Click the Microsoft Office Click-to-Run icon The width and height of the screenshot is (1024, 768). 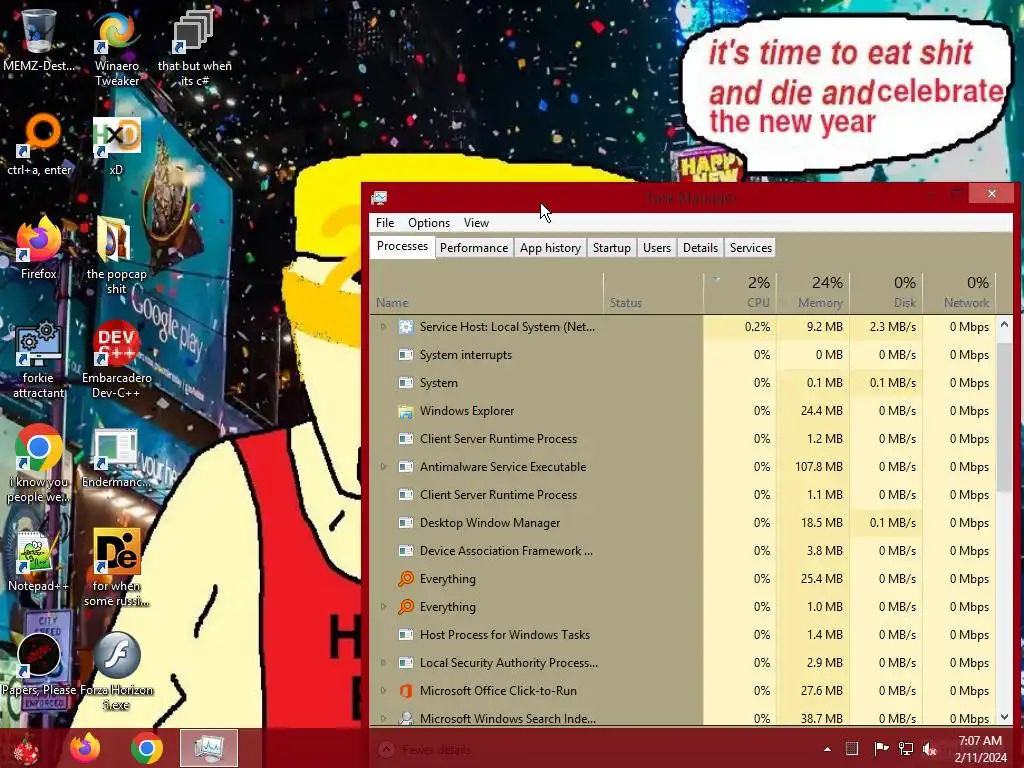tap(406, 691)
